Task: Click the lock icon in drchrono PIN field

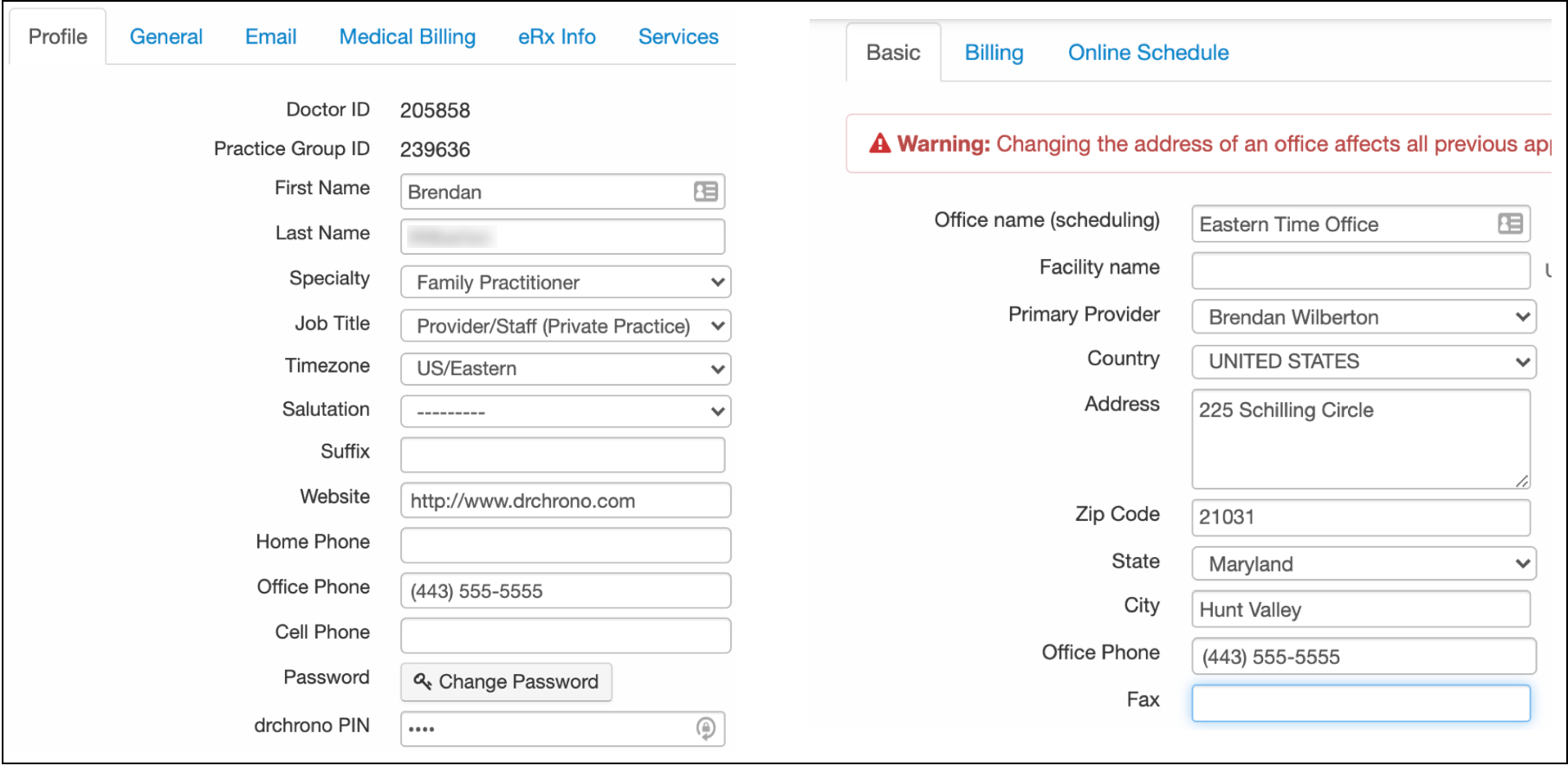Action: (706, 729)
